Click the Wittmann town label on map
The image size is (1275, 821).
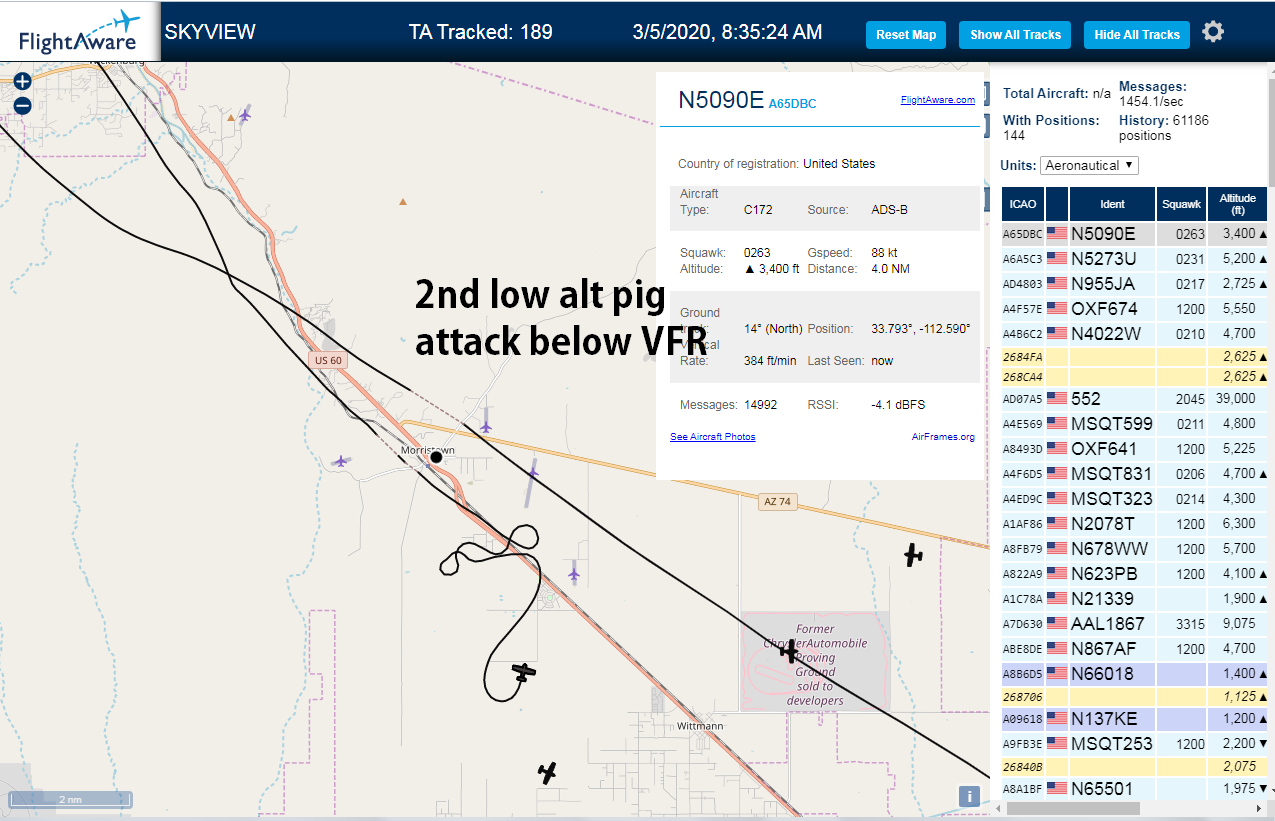tap(700, 725)
